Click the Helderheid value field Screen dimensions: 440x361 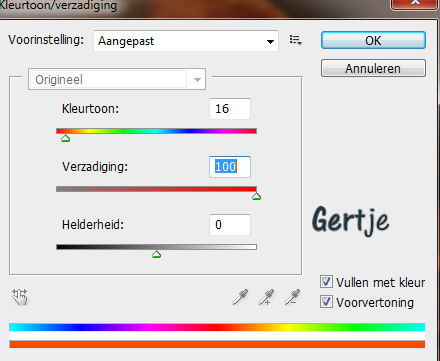coord(230,225)
